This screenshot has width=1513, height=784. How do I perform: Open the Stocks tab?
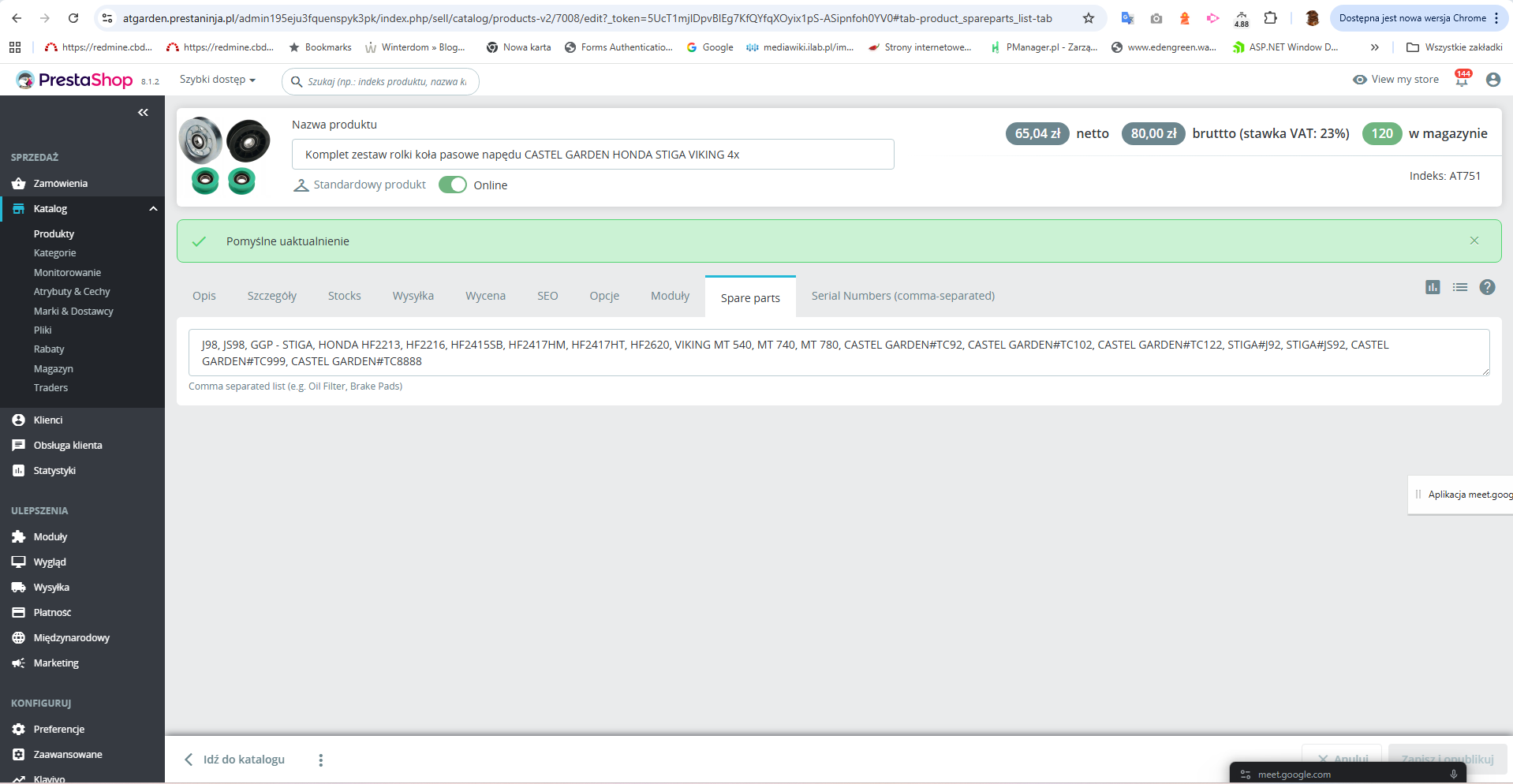click(x=345, y=296)
